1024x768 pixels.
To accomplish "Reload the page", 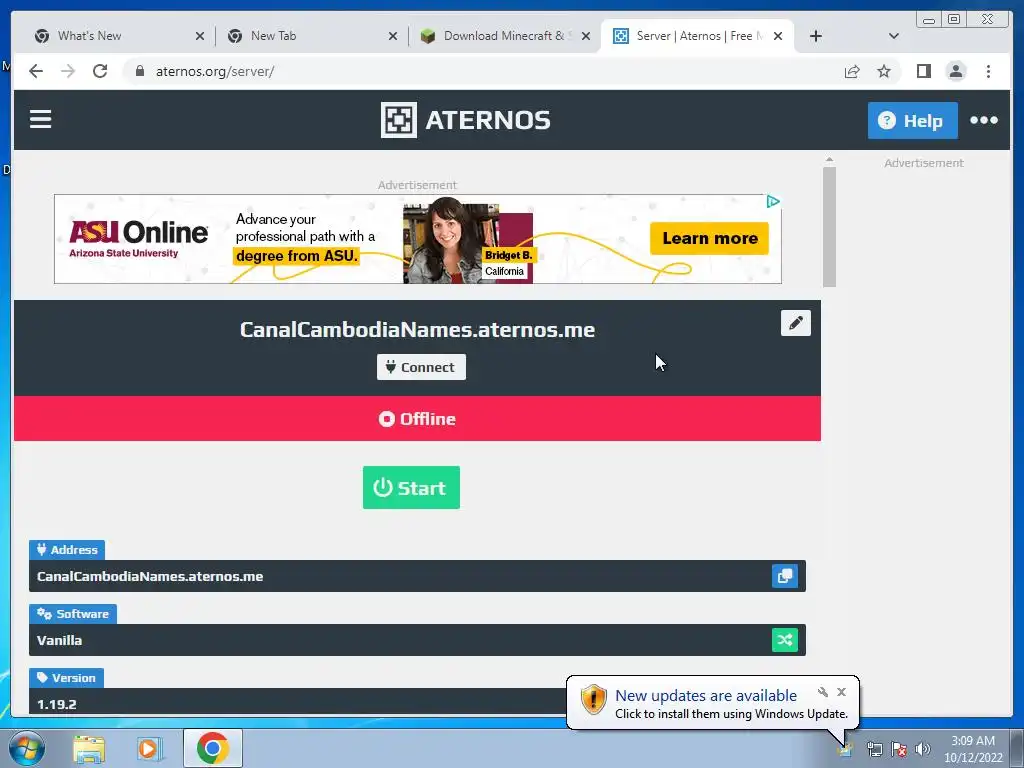I will click(x=100, y=71).
